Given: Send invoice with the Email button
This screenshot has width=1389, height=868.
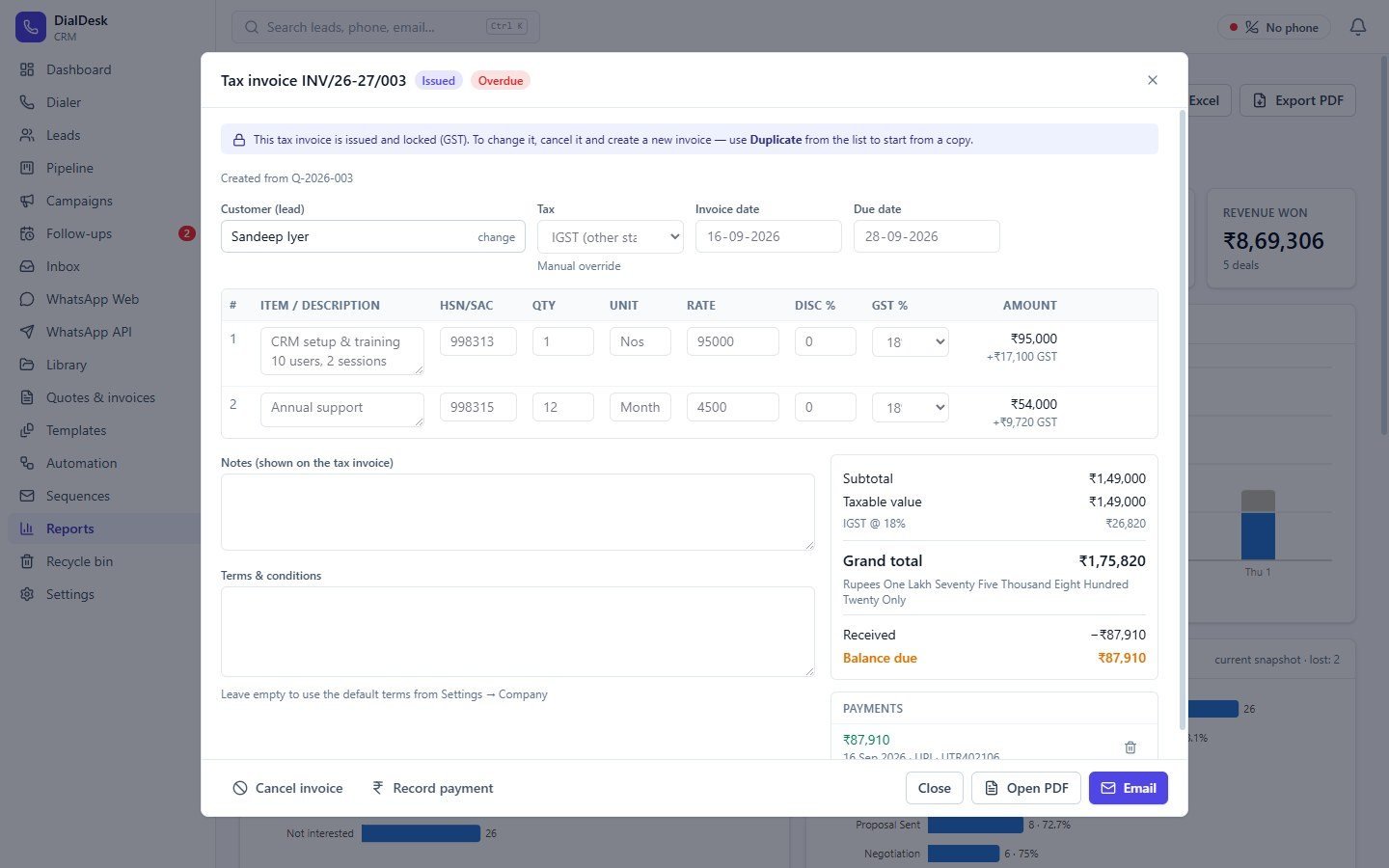Looking at the screenshot, I should point(1129,788).
